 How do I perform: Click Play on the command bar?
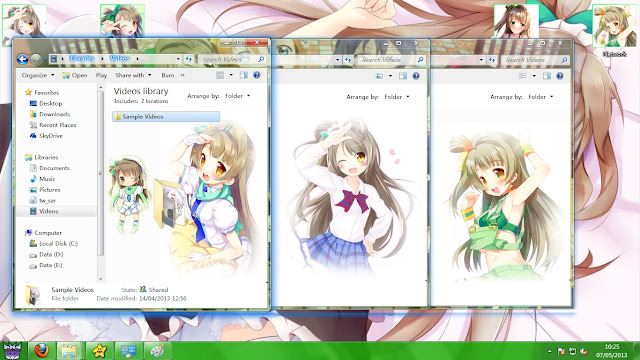click(x=101, y=75)
